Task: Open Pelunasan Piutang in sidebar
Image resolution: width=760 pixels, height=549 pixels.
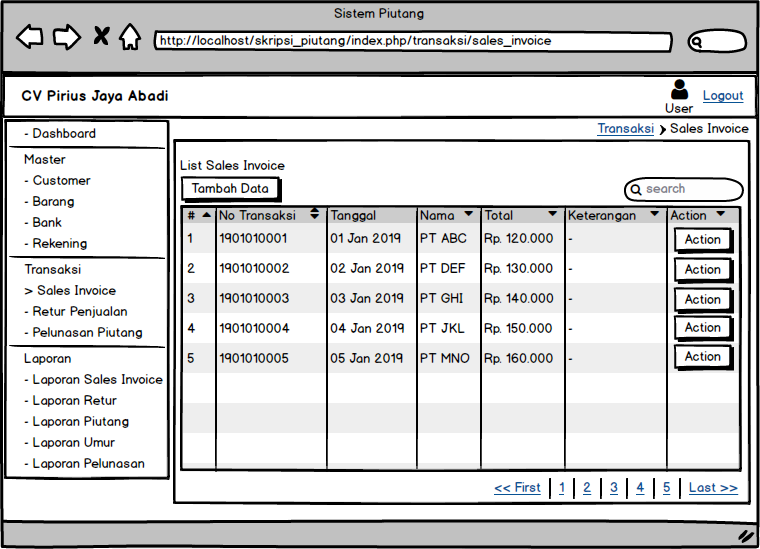Action: pos(83,332)
